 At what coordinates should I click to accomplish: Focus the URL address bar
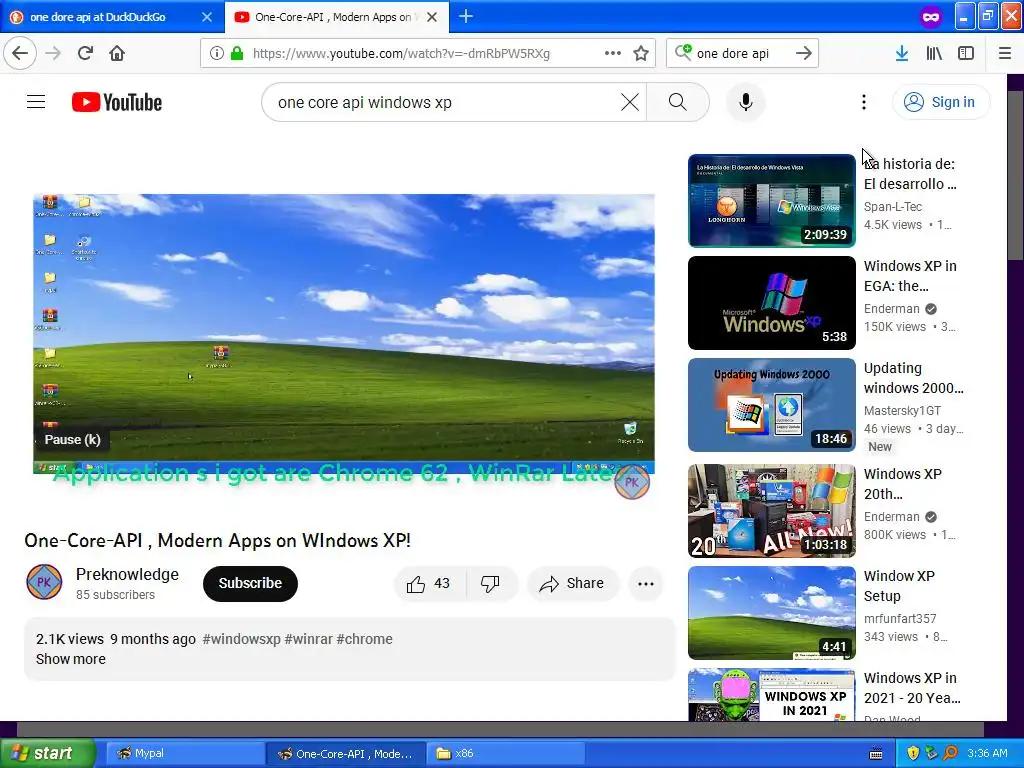pyautogui.click(x=401, y=54)
